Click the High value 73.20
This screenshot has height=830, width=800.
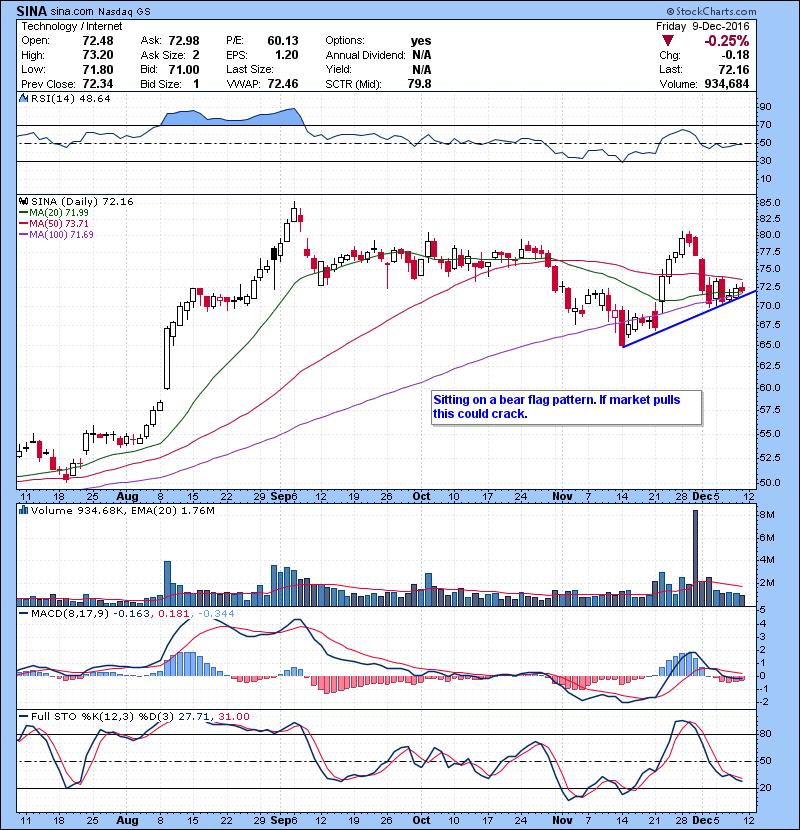click(98, 55)
